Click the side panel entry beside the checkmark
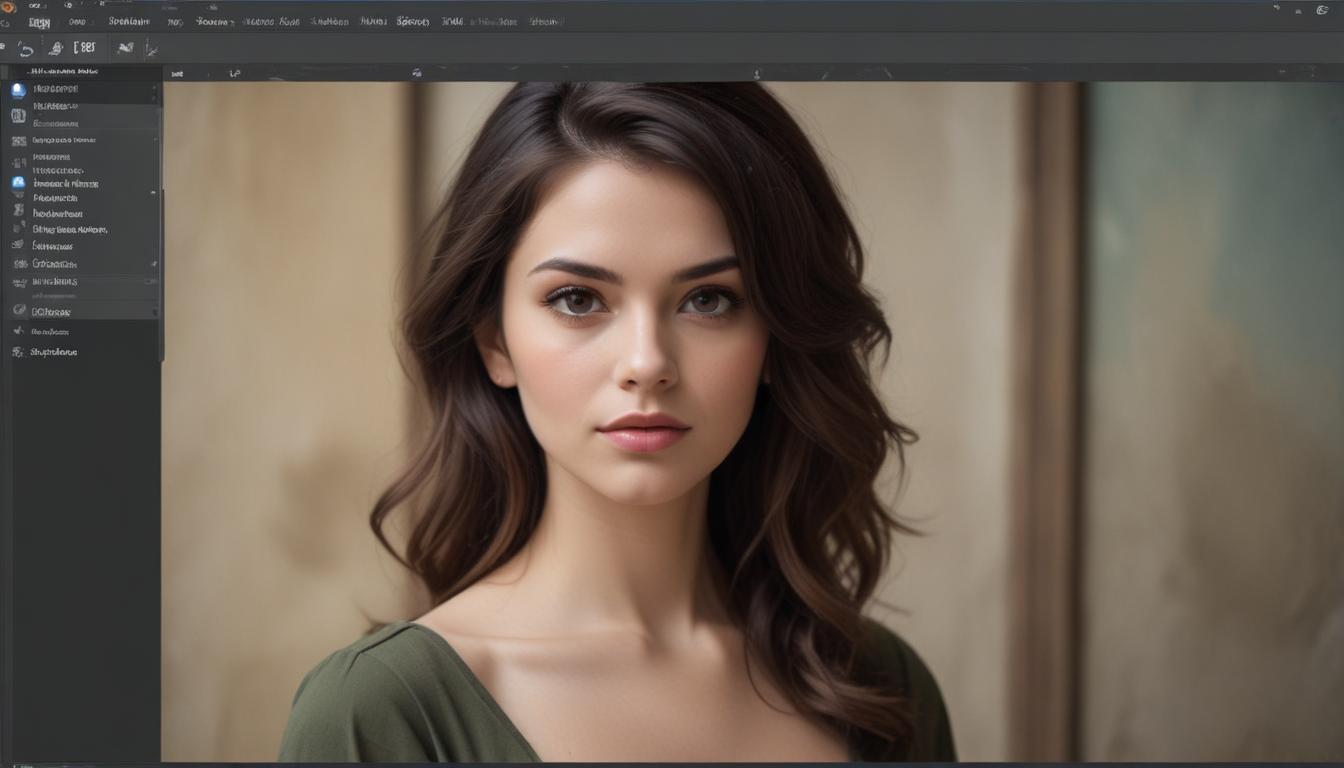Viewport: 1344px width, 768px height. 54,264
